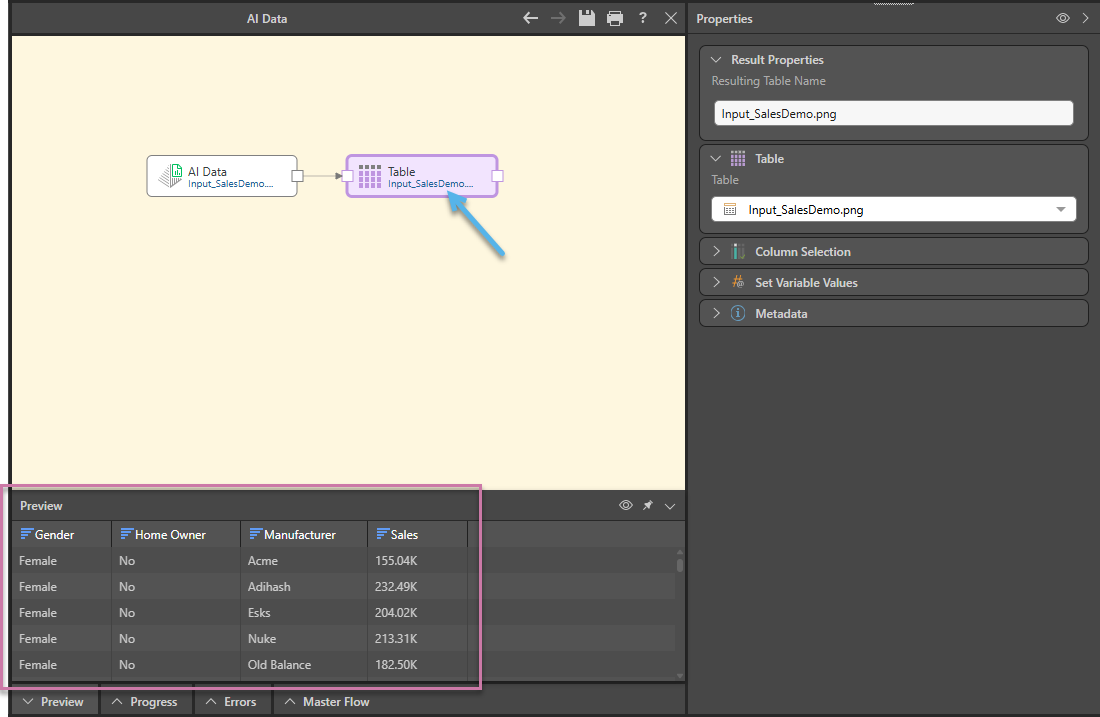Viewport: 1100px width, 717px height.
Task: Toggle the Properties panel eye icon
Action: pos(1063,18)
